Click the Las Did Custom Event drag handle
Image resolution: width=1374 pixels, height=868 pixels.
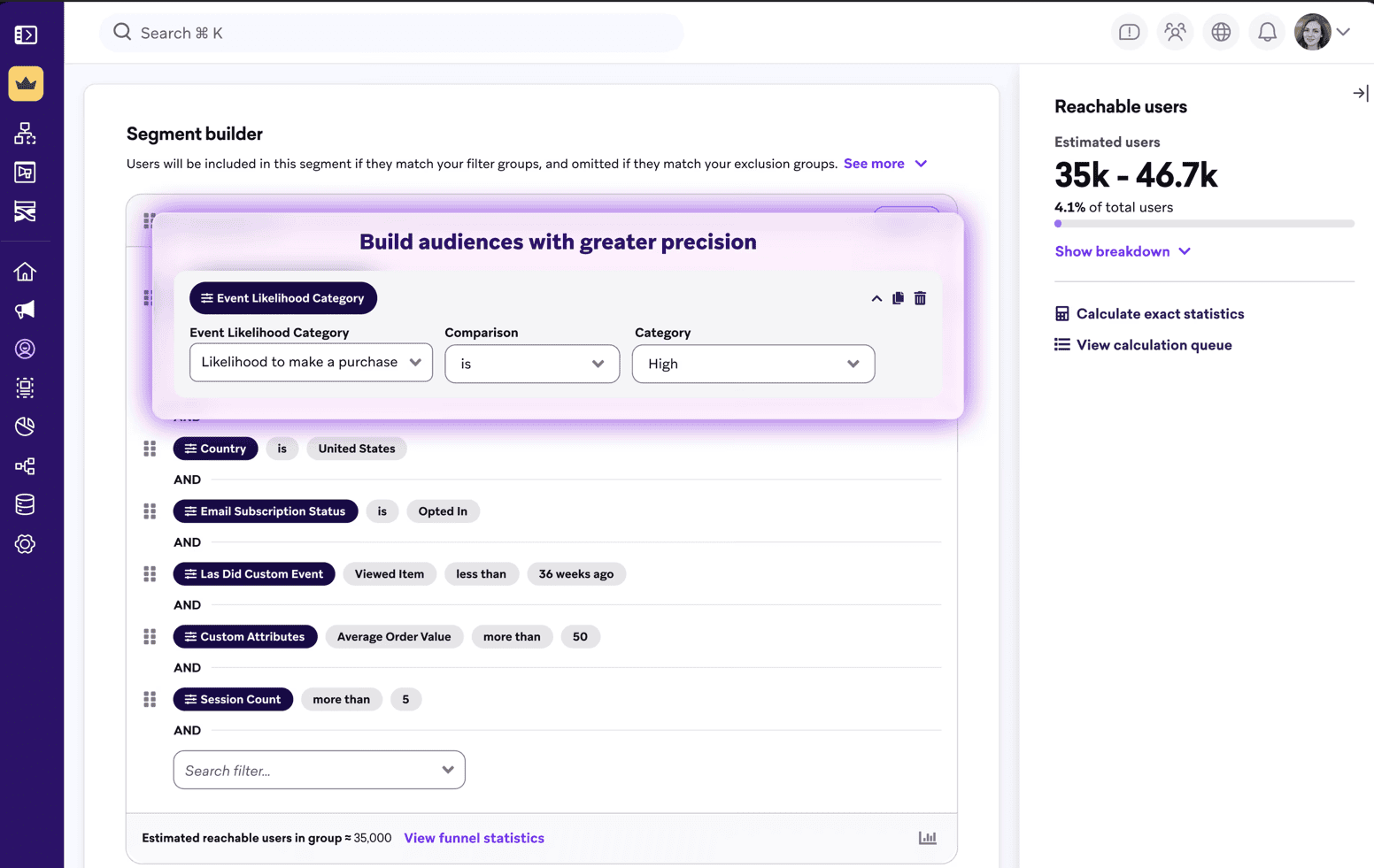click(150, 574)
